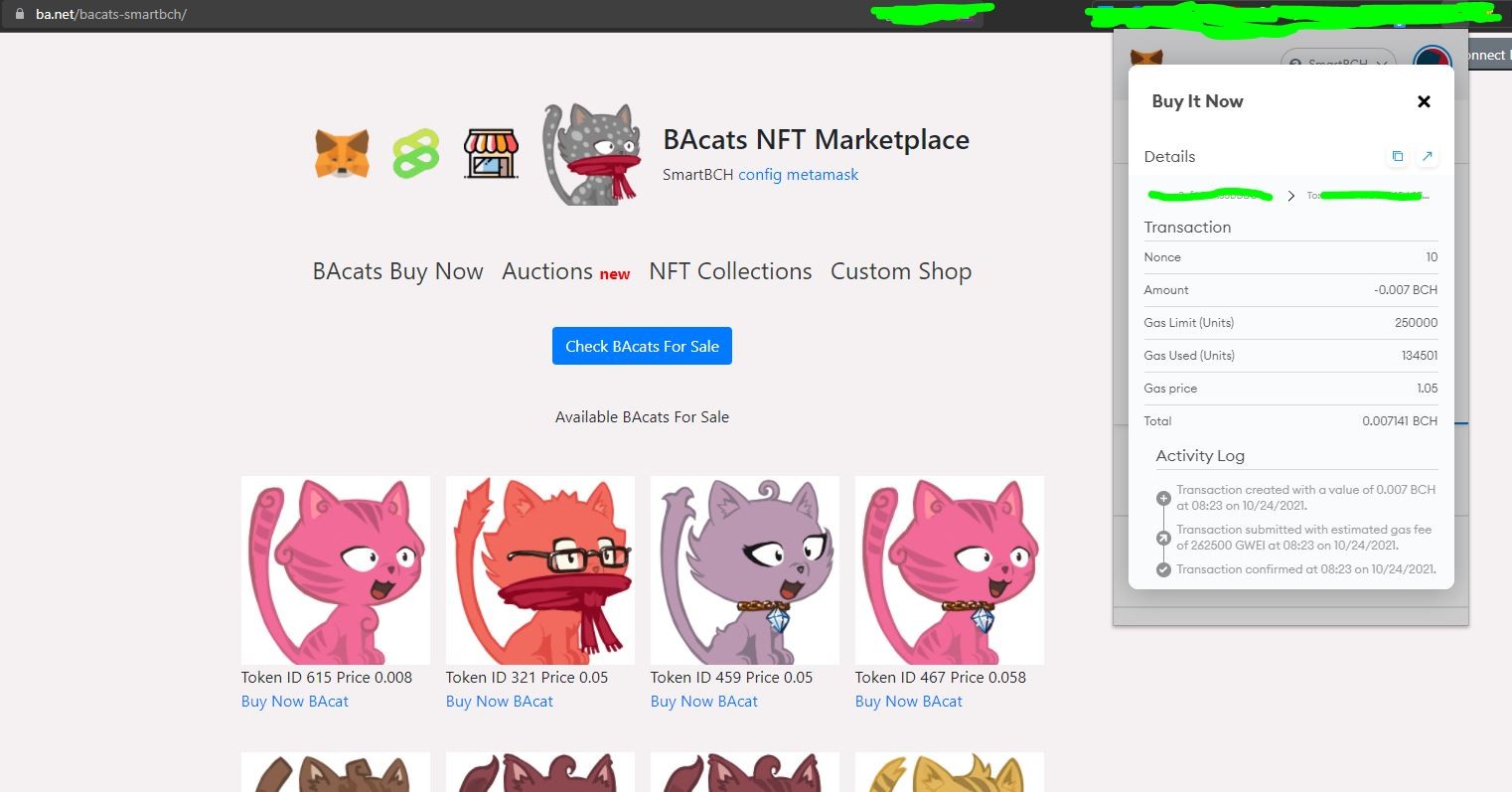Image resolution: width=1512 pixels, height=792 pixels.
Task: Select pink cat thumbnail for Token ID 615
Action: pyautogui.click(x=336, y=570)
